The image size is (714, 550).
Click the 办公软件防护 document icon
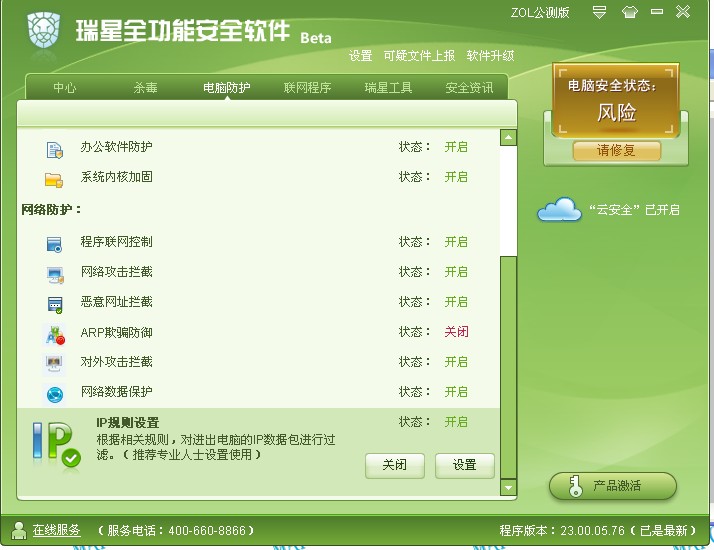tap(55, 150)
